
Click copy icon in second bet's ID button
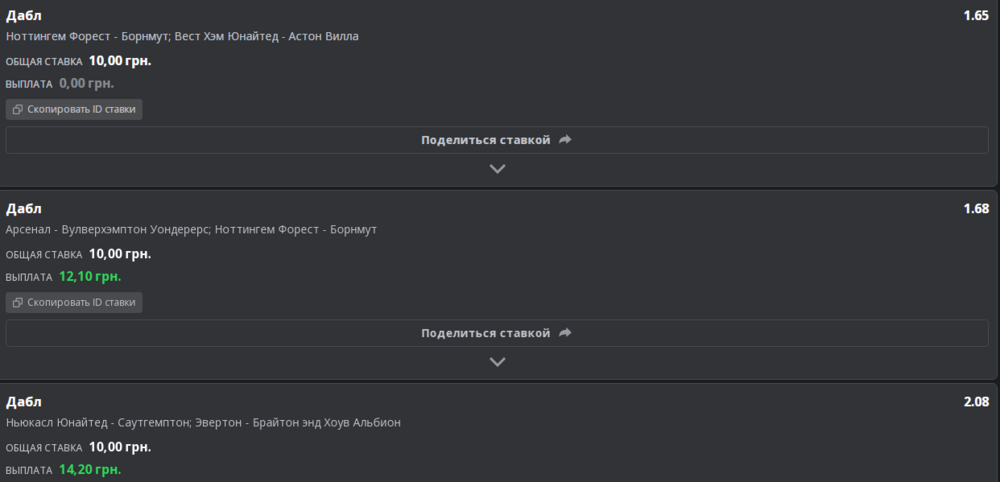(18, 303)
